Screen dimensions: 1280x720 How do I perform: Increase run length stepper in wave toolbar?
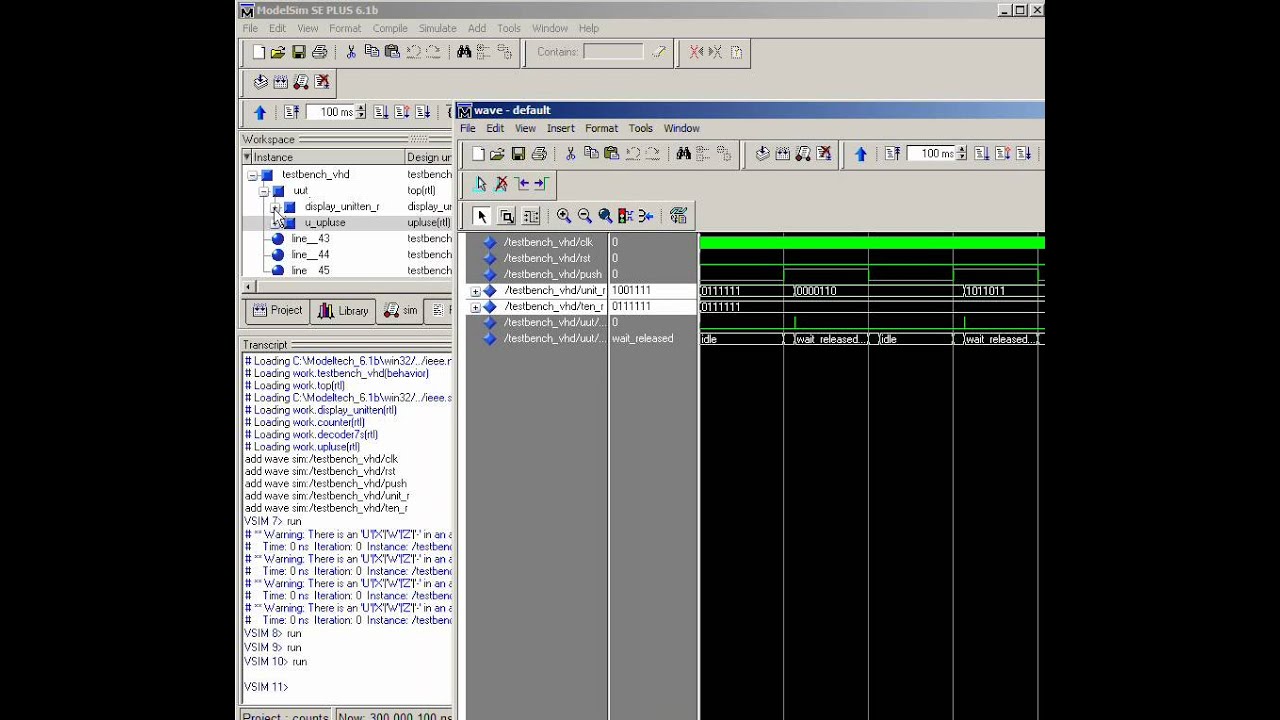tap(961, 149)
